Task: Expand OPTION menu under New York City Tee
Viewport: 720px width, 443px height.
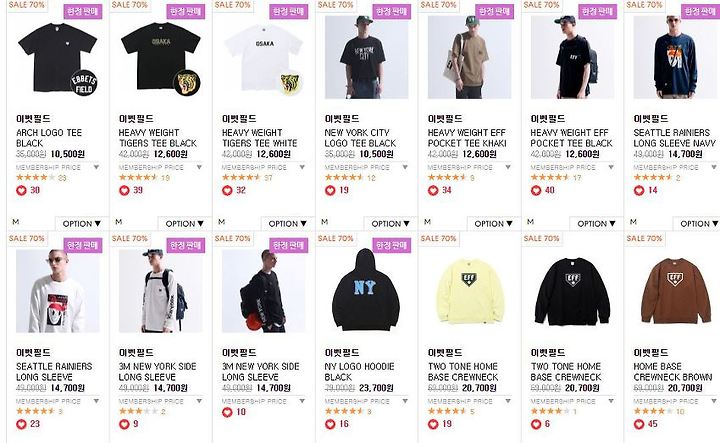Action: [390, 224]
